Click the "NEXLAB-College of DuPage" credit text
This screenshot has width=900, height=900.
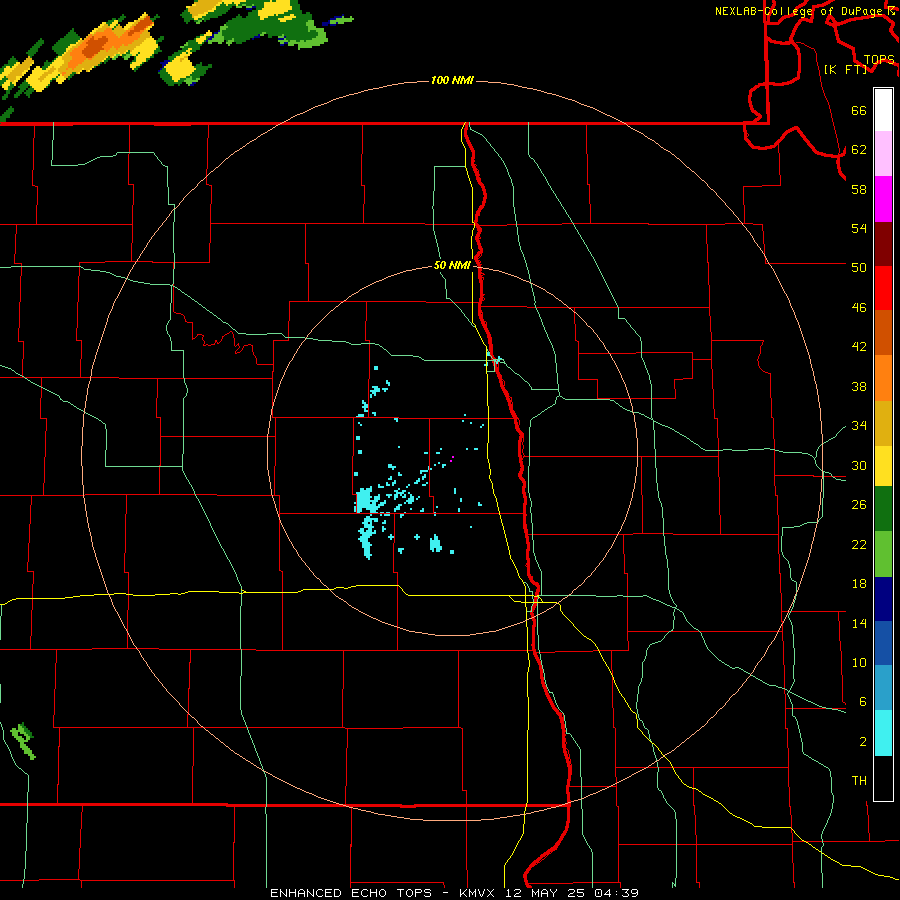800,11
